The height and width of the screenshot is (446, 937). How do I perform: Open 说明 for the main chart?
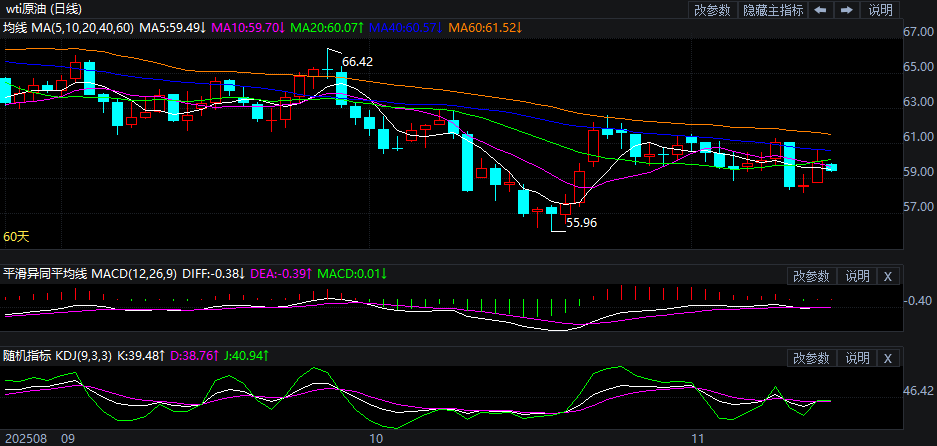click(x=880, y=10)
